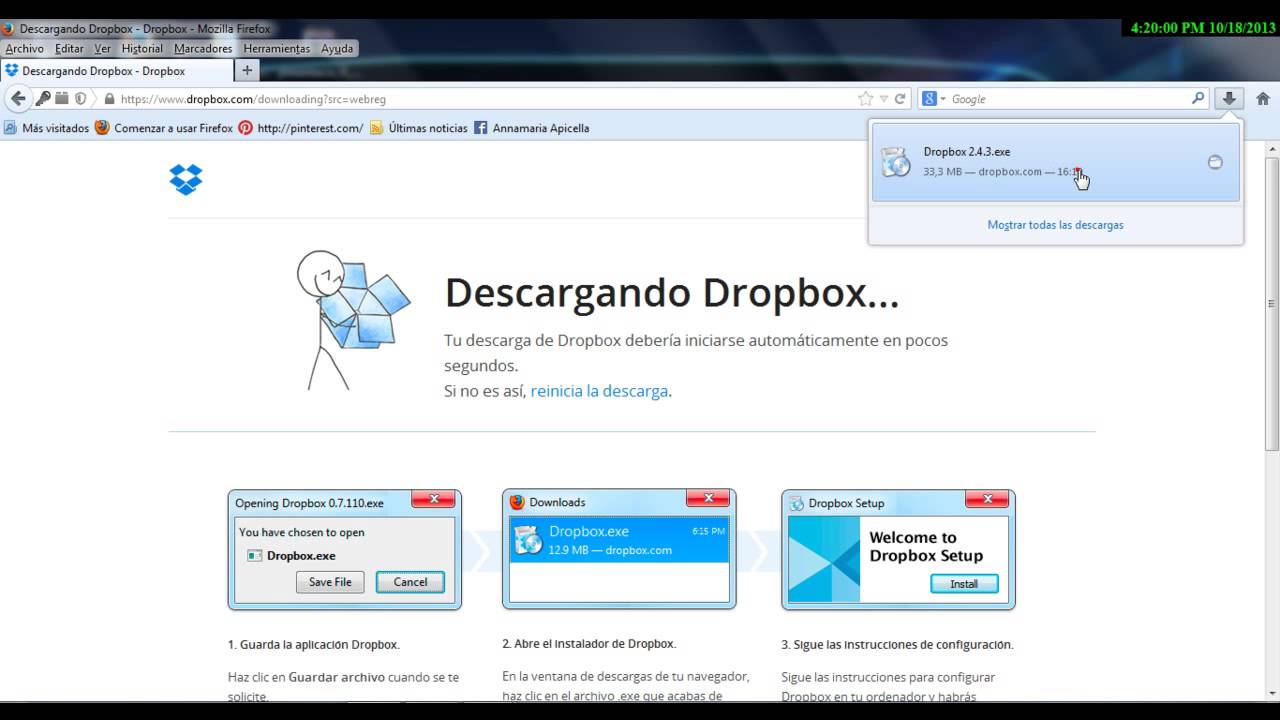
Task: Go to the Firefox home page icon
Action: click(x=1262, y=98)
